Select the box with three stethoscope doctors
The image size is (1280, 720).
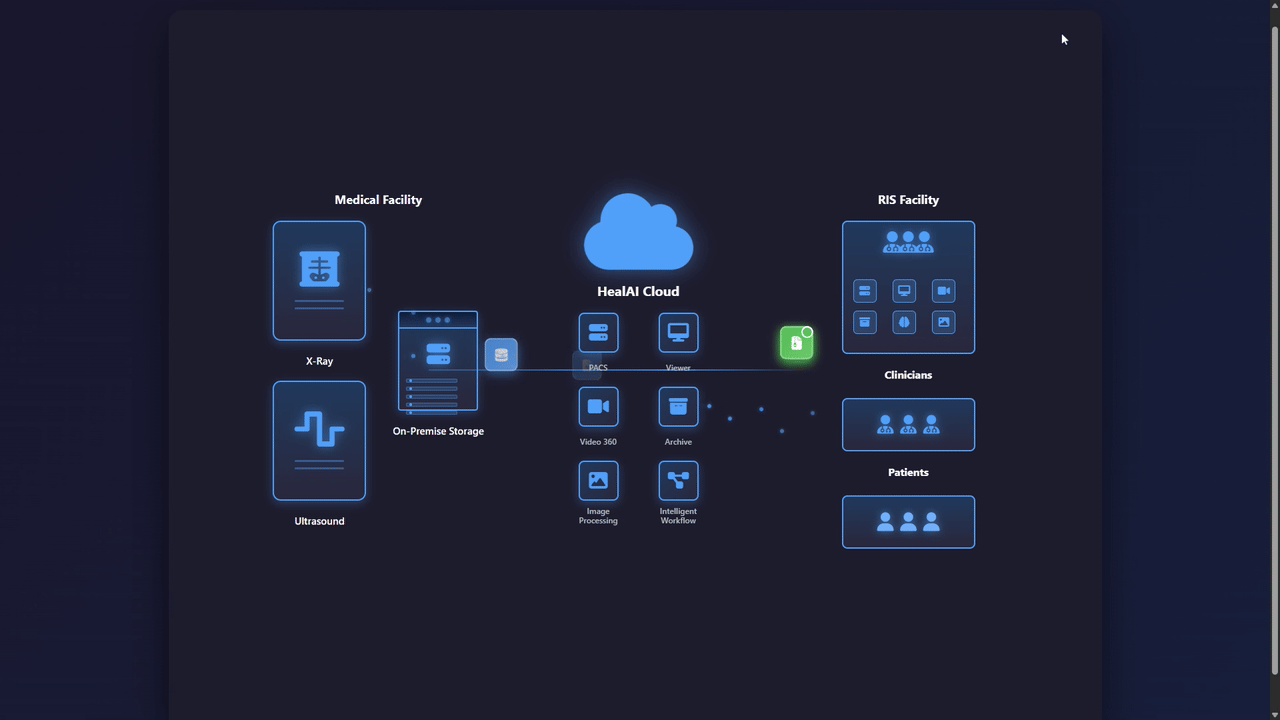908,425
